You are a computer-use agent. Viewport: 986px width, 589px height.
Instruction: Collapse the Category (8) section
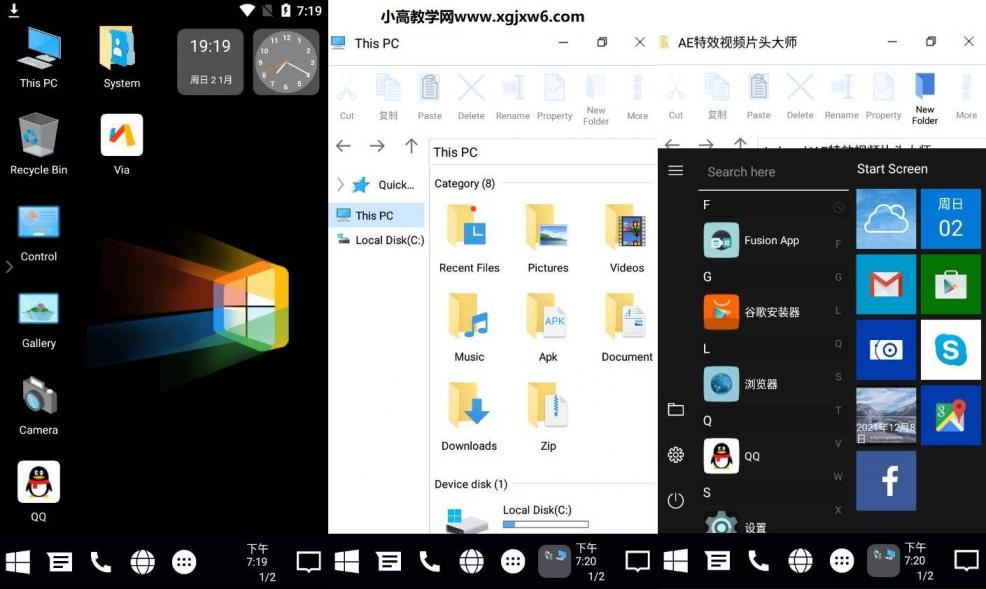point(464,183)
